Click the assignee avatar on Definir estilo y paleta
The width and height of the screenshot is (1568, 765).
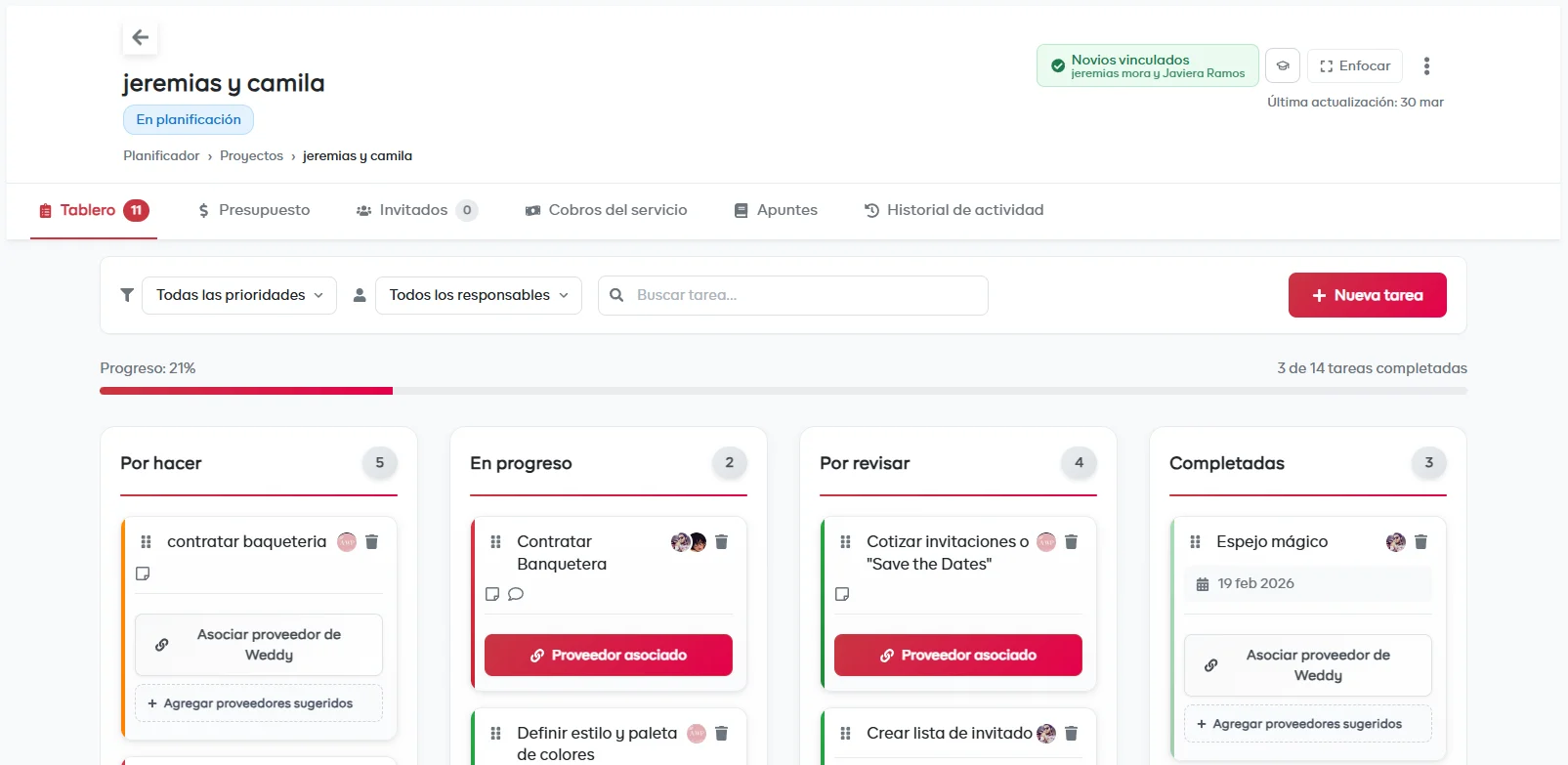(x=697, y=734)
